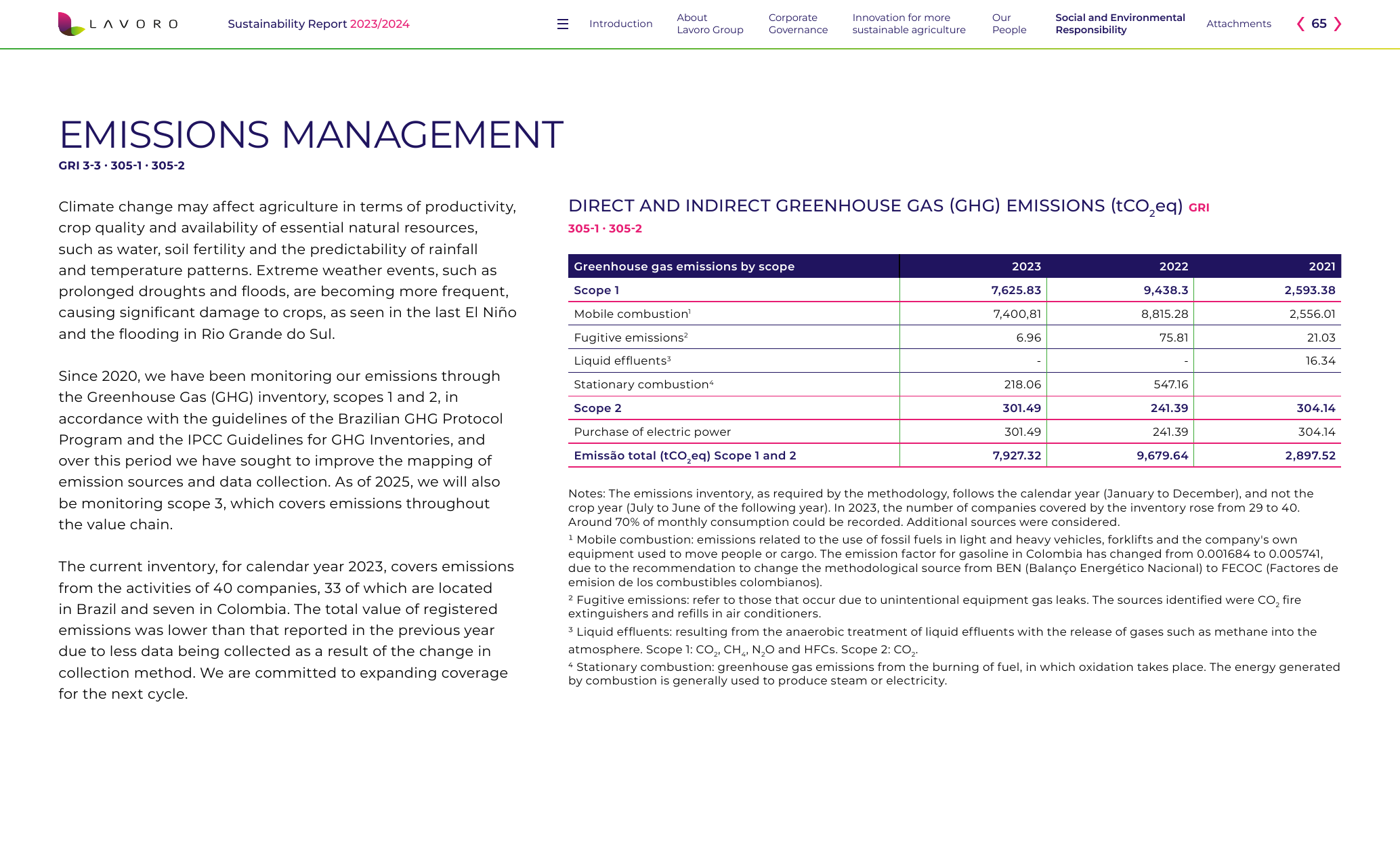Open the Attachments section
The height and width of the screenshot is (841, 1400).
click(x=1239, y=24)
